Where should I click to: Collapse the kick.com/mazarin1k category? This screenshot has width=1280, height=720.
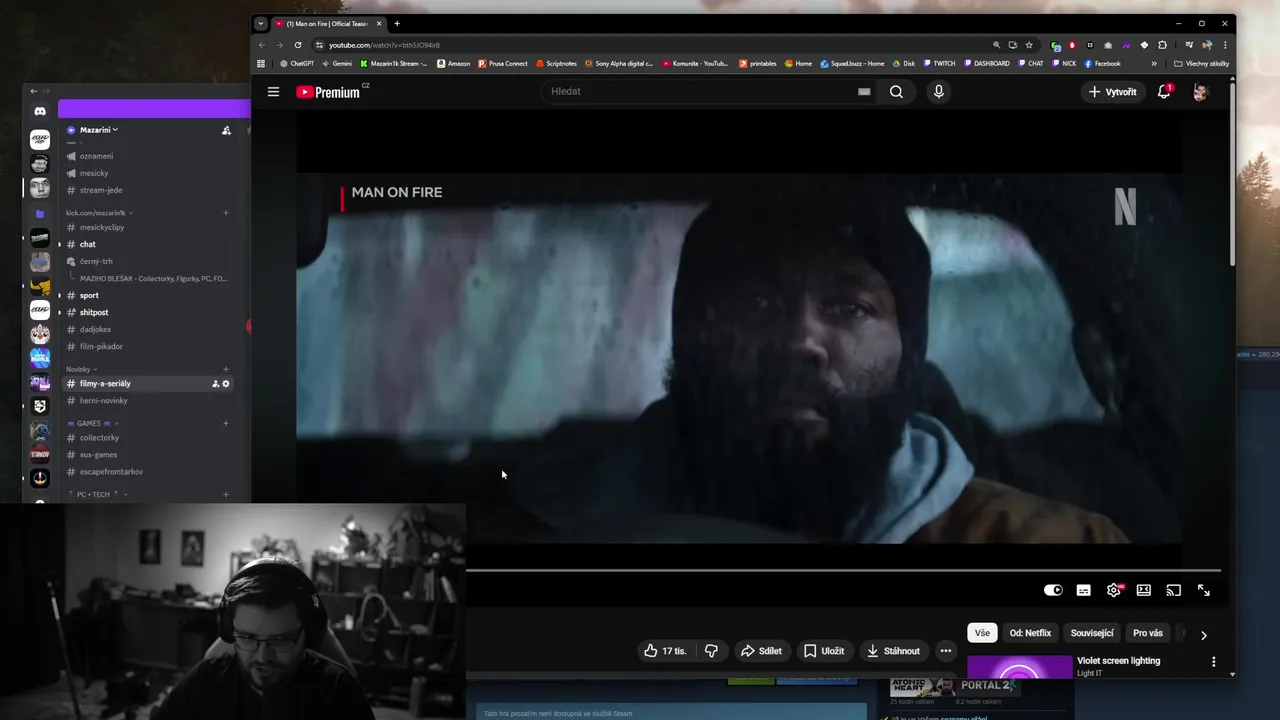(x=99, y=213)
